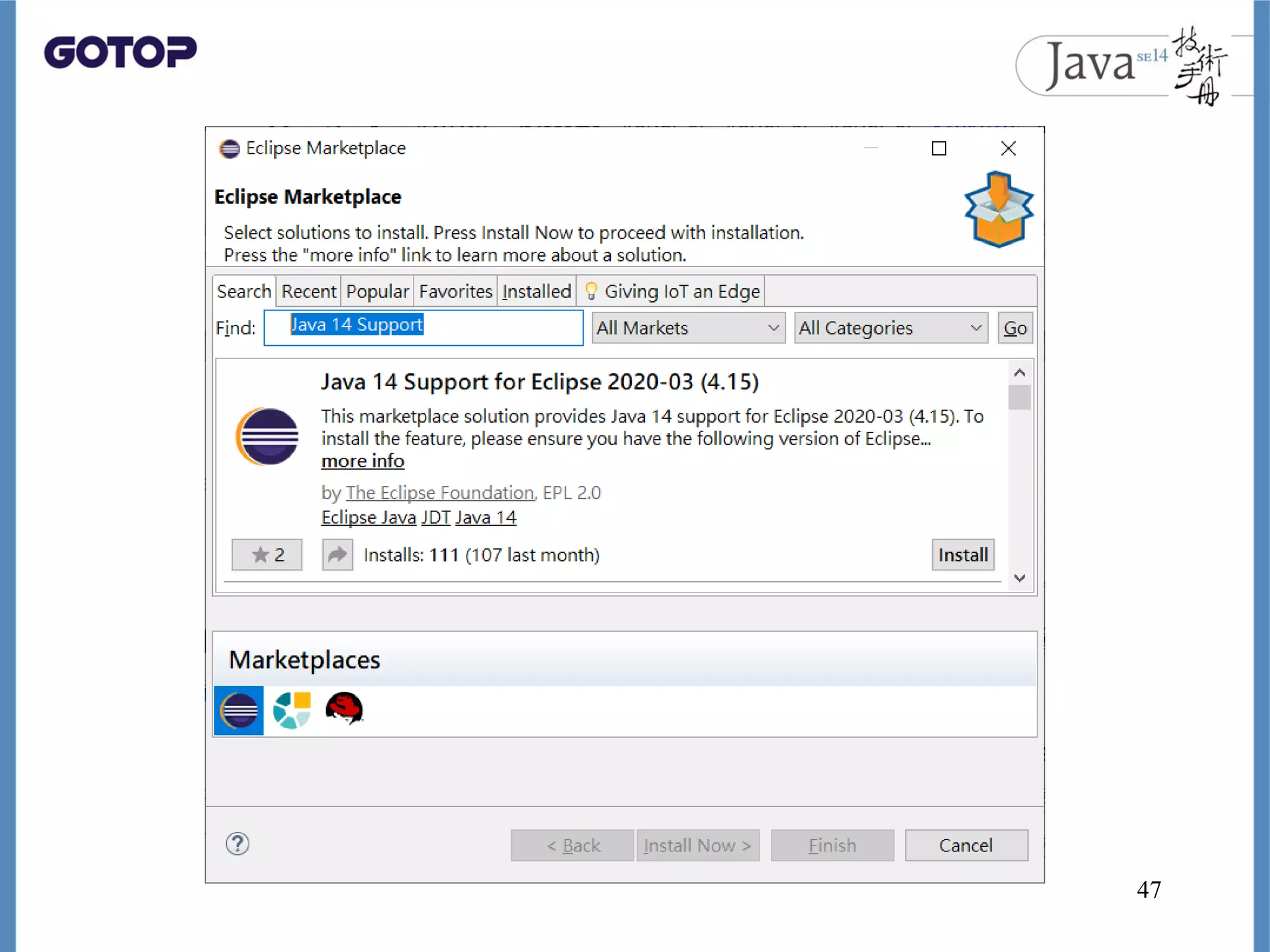The image size is (1270, 952).
Task: Click the scroll down arrow in results
Action: coord(1019,578)
